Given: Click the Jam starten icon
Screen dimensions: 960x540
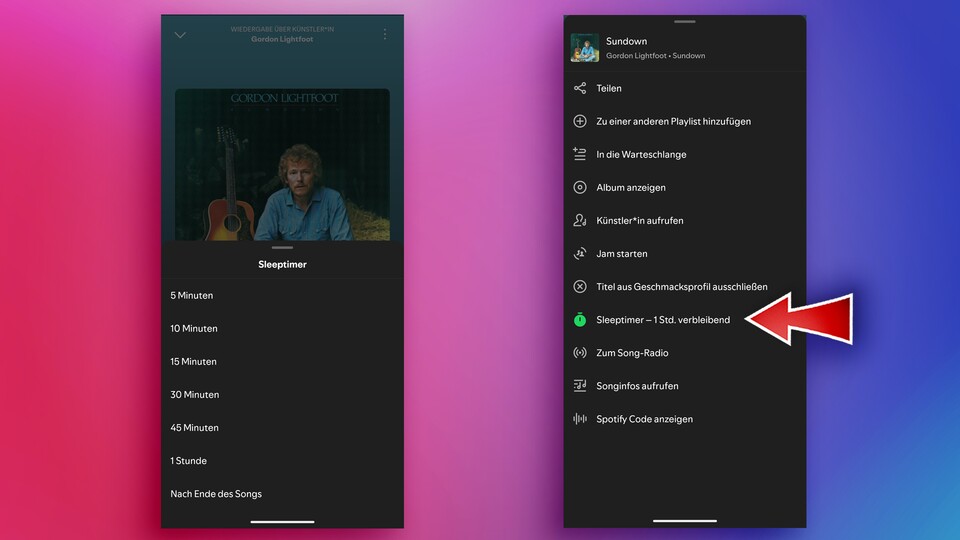Looking at the screenshot, I should coord(580,254).
